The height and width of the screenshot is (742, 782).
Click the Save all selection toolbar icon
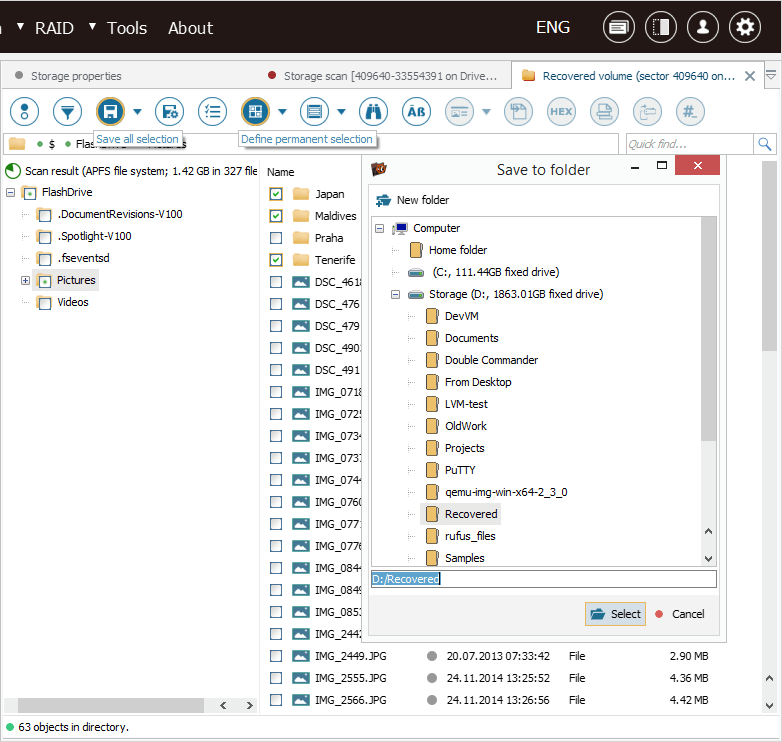coord(110,111)
